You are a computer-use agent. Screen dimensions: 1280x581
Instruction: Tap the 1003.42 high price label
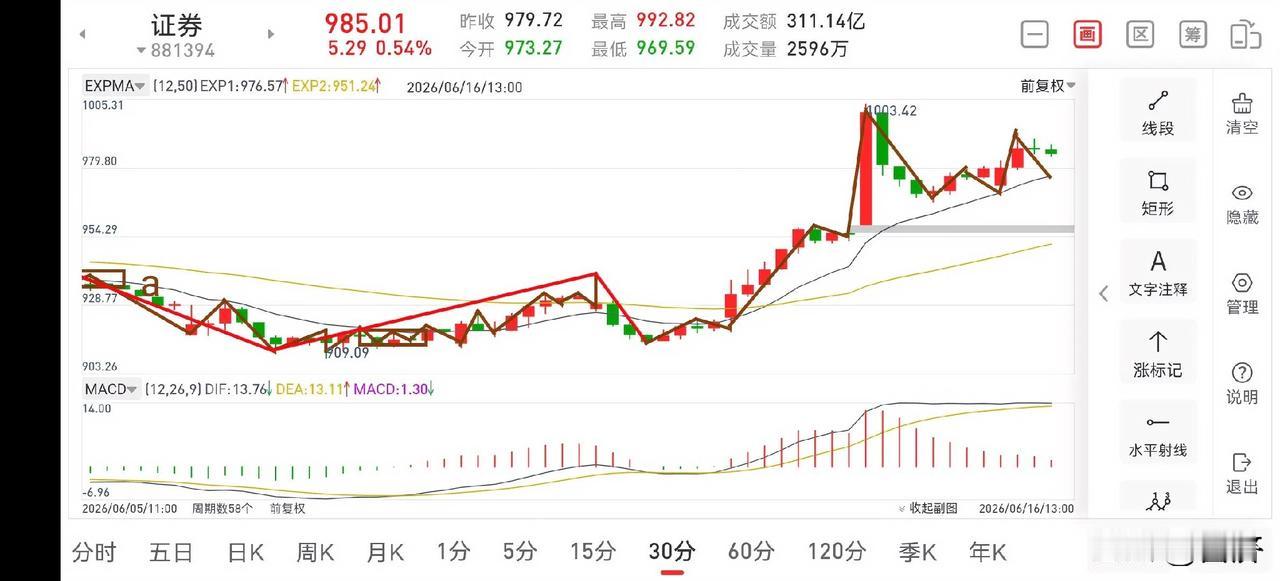coord(892,110)
